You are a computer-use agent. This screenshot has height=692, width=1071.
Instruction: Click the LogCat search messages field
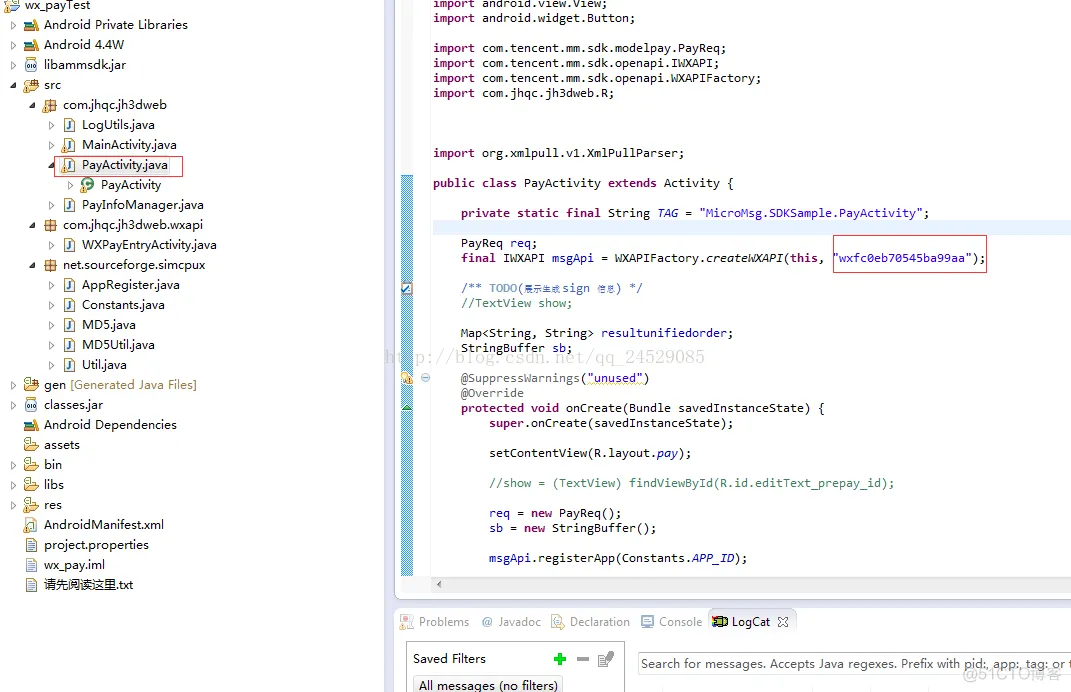pyautogui.click(x=854, y=664)
